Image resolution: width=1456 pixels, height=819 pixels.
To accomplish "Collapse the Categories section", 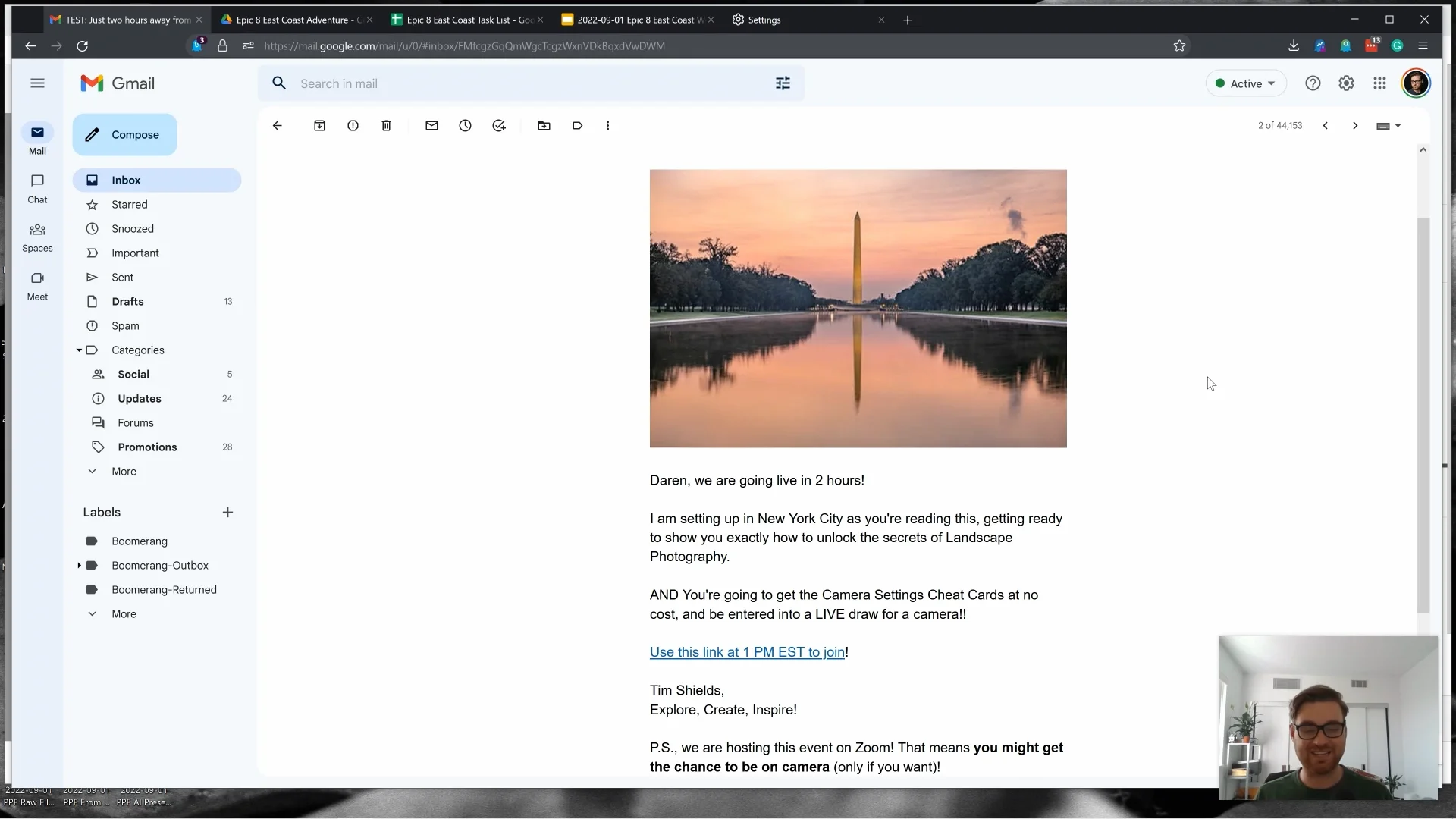I will [79, 350].
